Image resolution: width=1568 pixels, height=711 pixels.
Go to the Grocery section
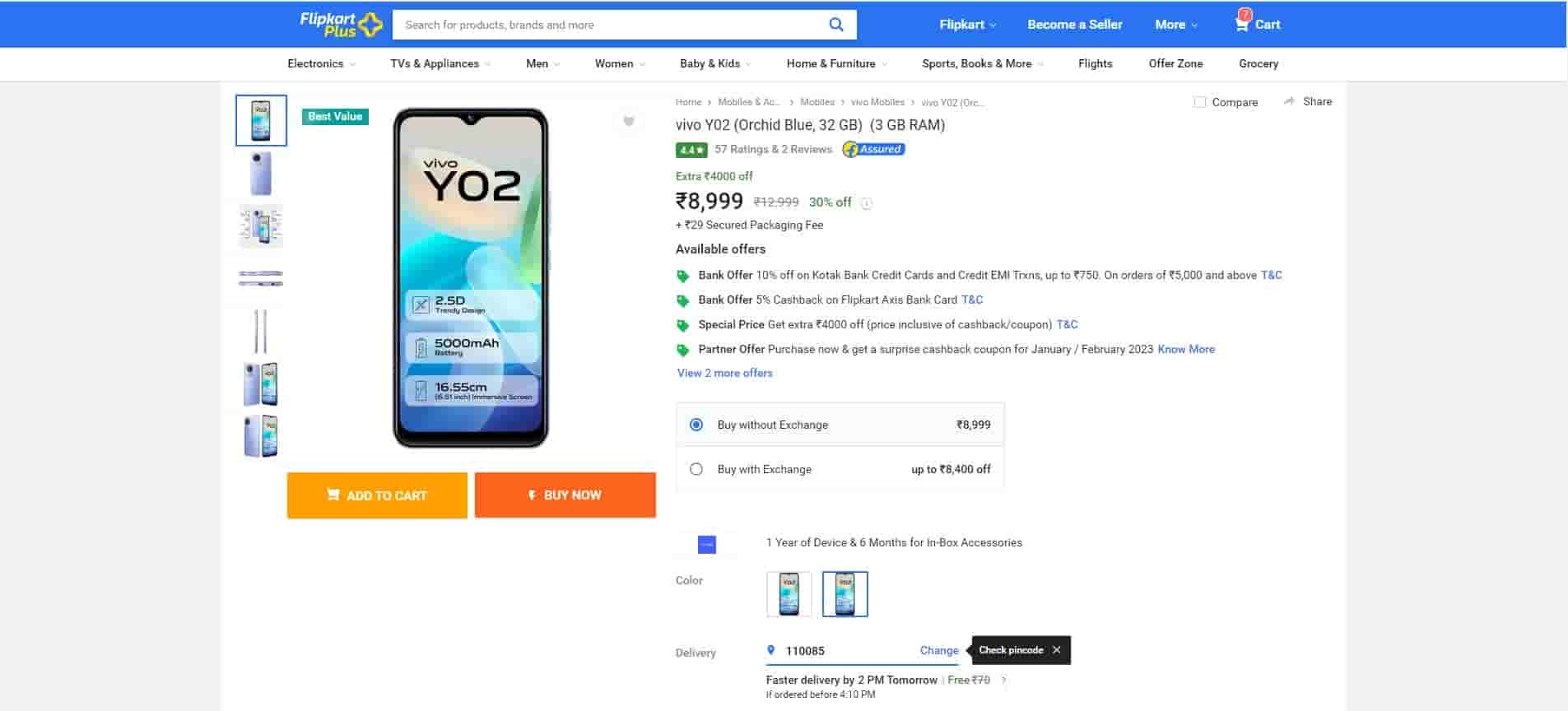pyautogui.click(x=1258, y=63)
